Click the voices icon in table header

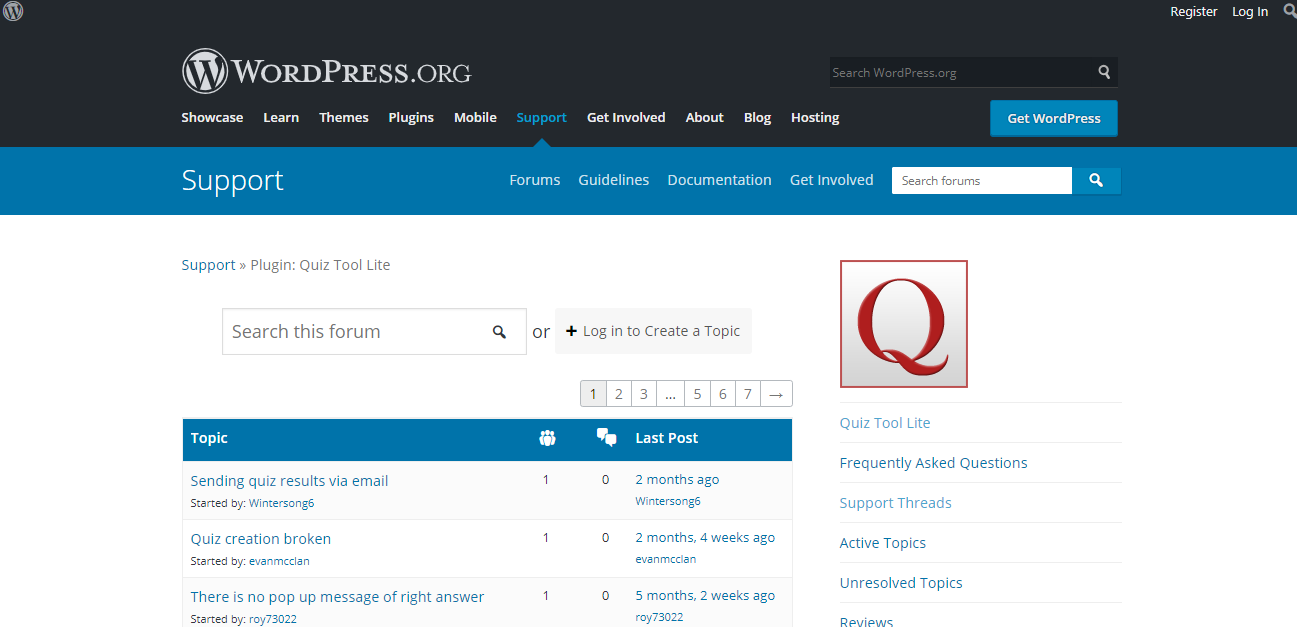(x=547, y=438)
